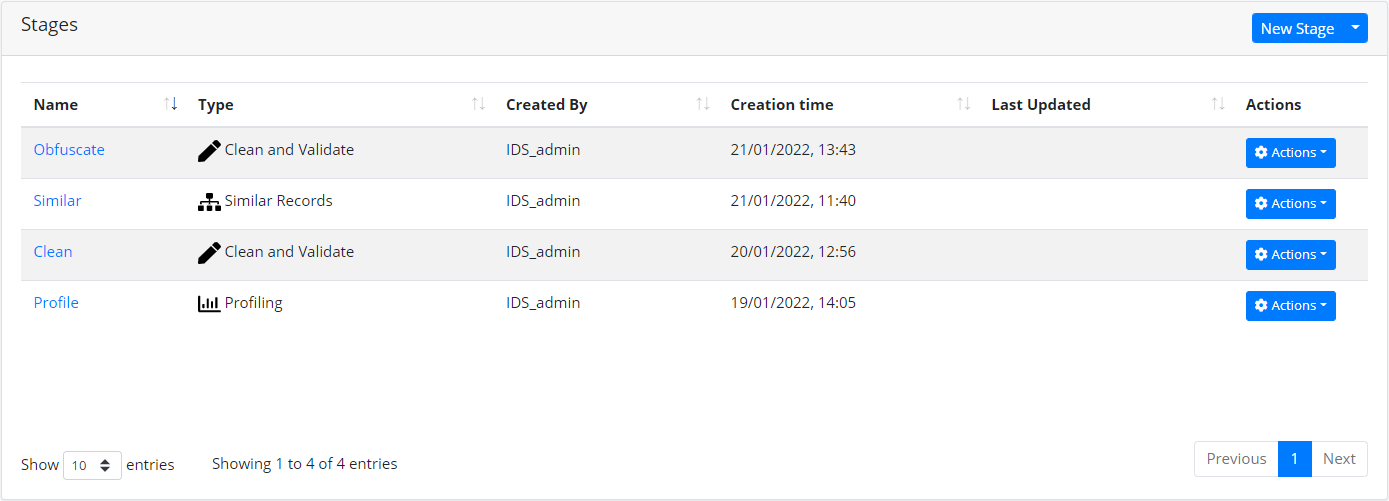Open Actions dropdown for Profile stage
The width and height of the screenshot is (1389, 501).
pos(1290,306)
